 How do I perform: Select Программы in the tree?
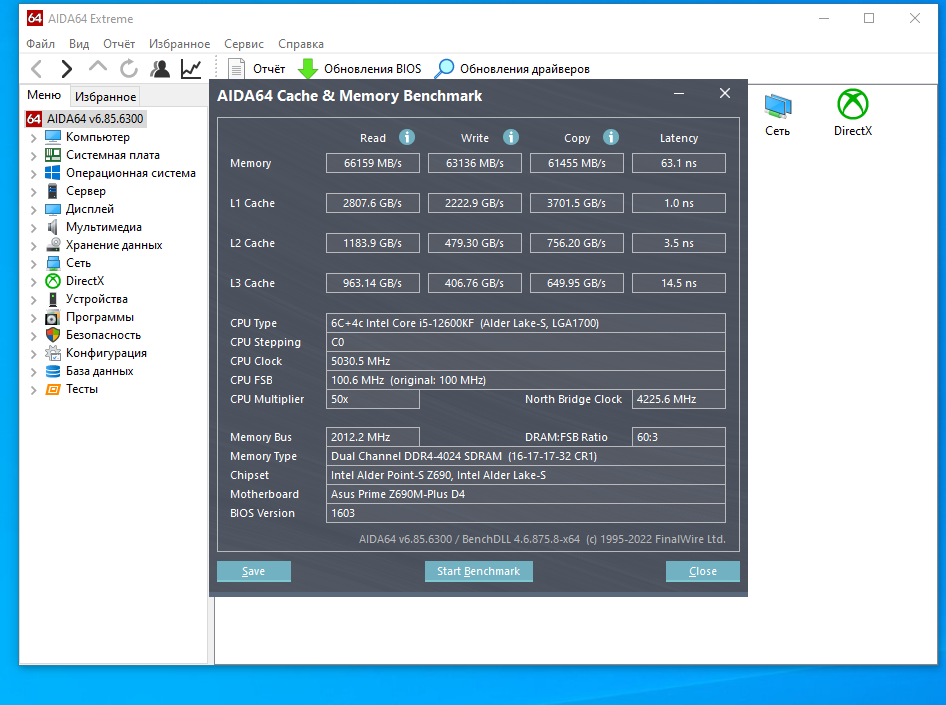coord(100,317)
